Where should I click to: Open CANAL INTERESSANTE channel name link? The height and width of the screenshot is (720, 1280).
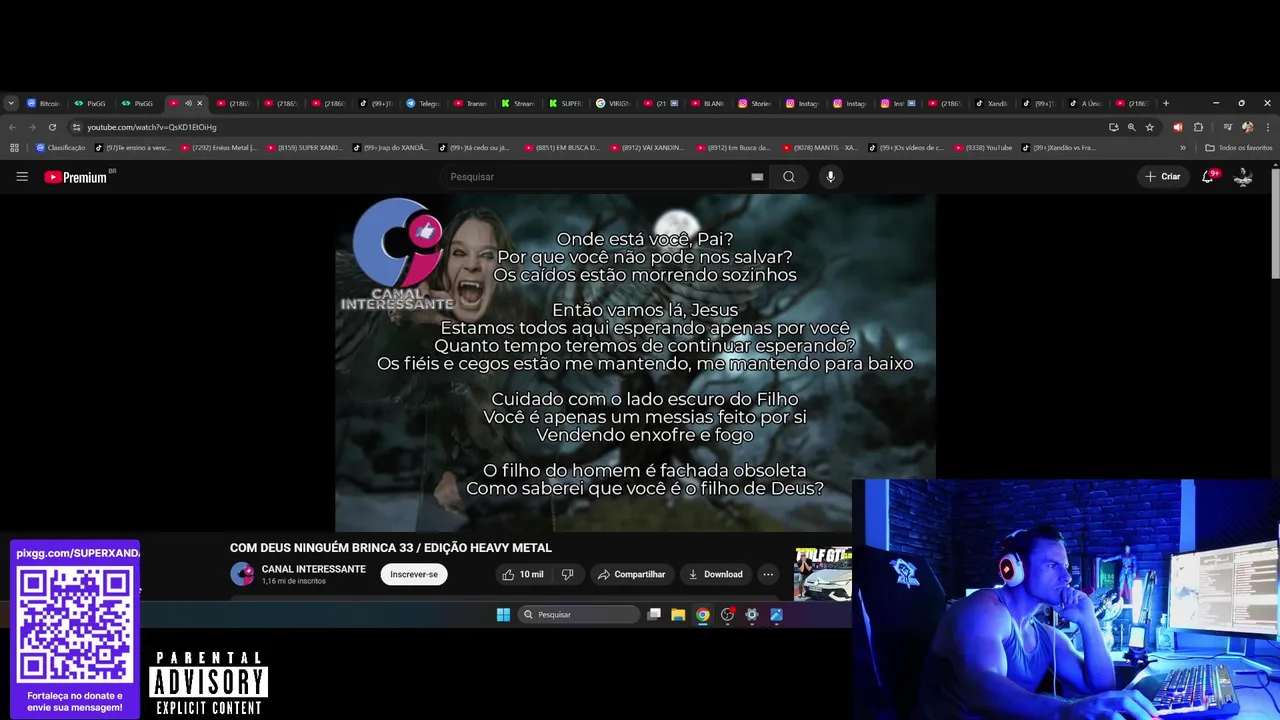click(314, 569)
